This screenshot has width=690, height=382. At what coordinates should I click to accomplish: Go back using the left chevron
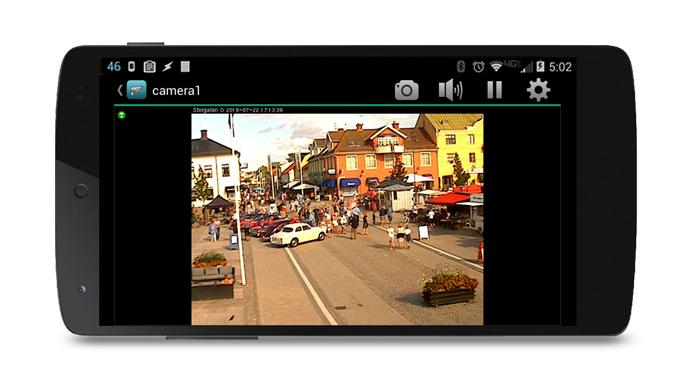click(120, 90)
